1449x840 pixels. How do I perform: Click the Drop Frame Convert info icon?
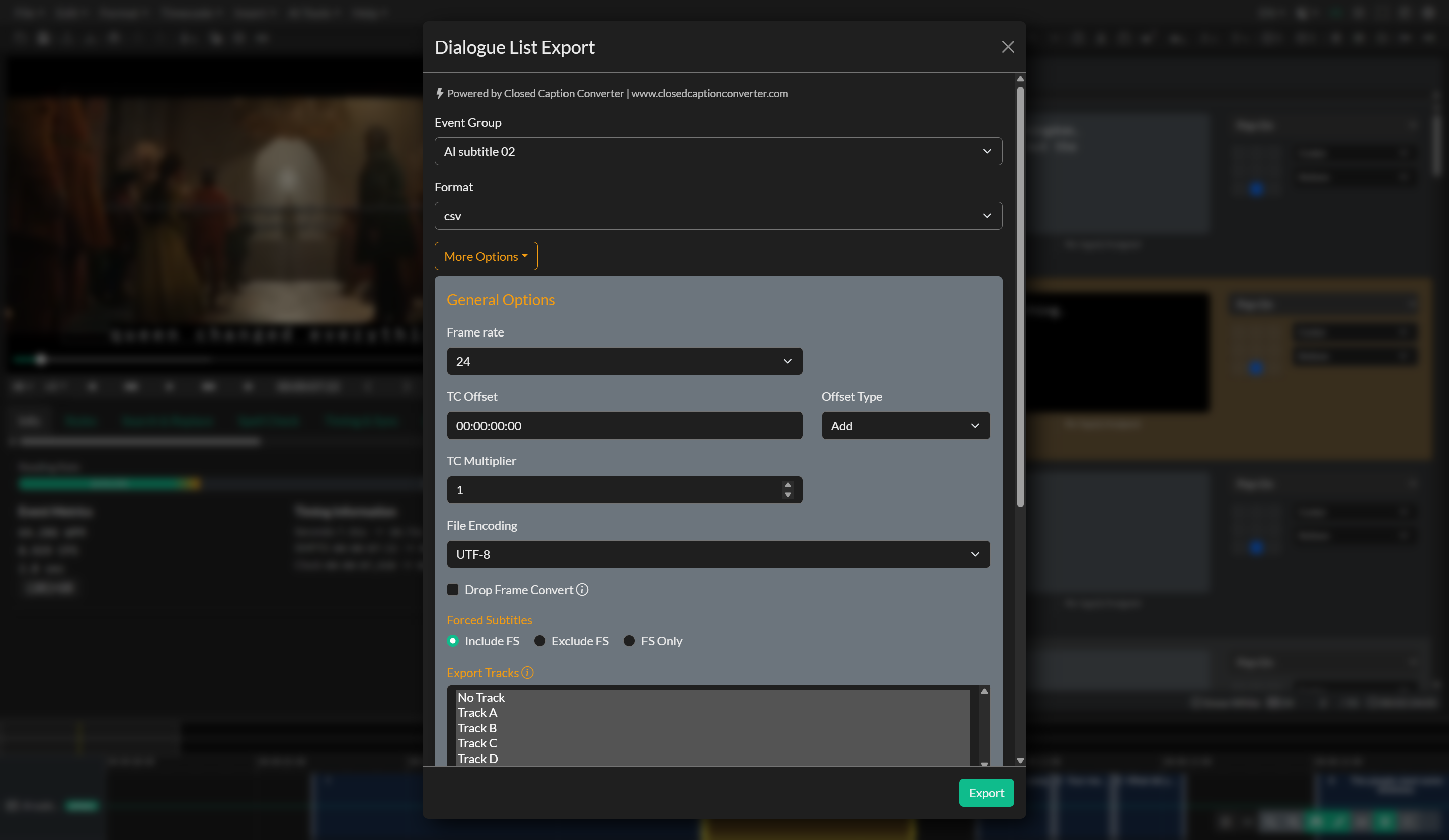(x=582, y=590)
